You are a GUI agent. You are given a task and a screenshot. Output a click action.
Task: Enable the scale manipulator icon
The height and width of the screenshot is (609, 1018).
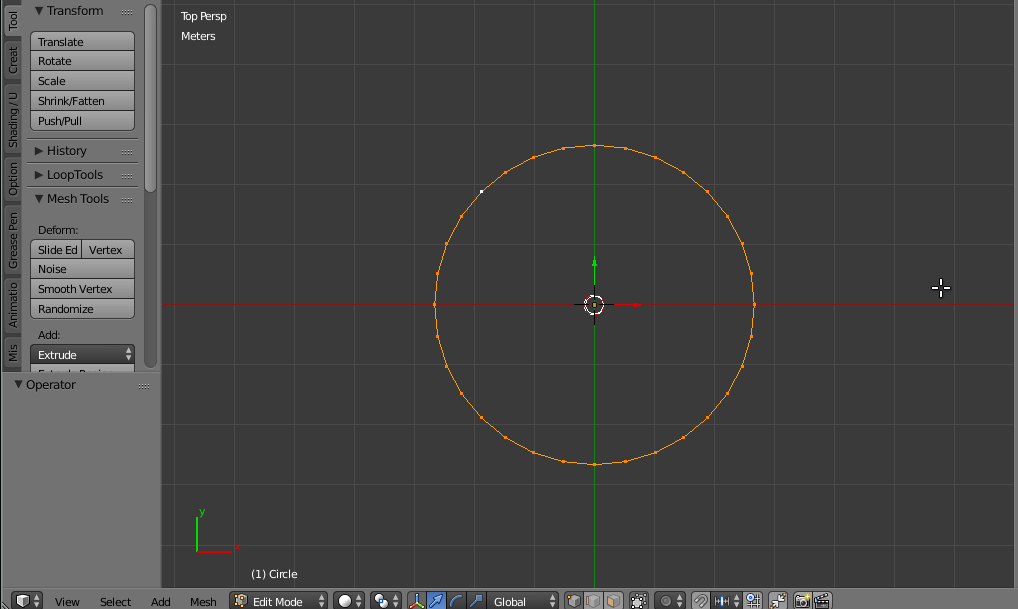[475, 601]
